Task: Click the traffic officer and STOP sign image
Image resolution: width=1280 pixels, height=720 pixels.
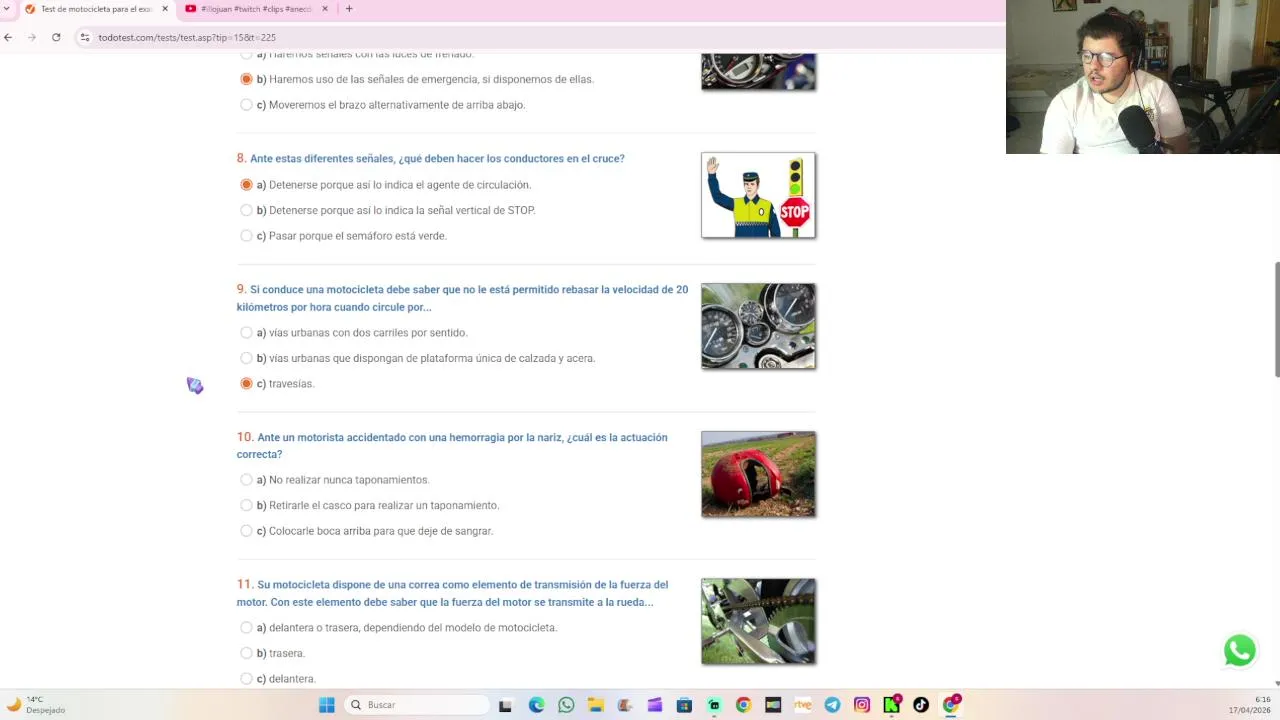Action: click(758, 195)
